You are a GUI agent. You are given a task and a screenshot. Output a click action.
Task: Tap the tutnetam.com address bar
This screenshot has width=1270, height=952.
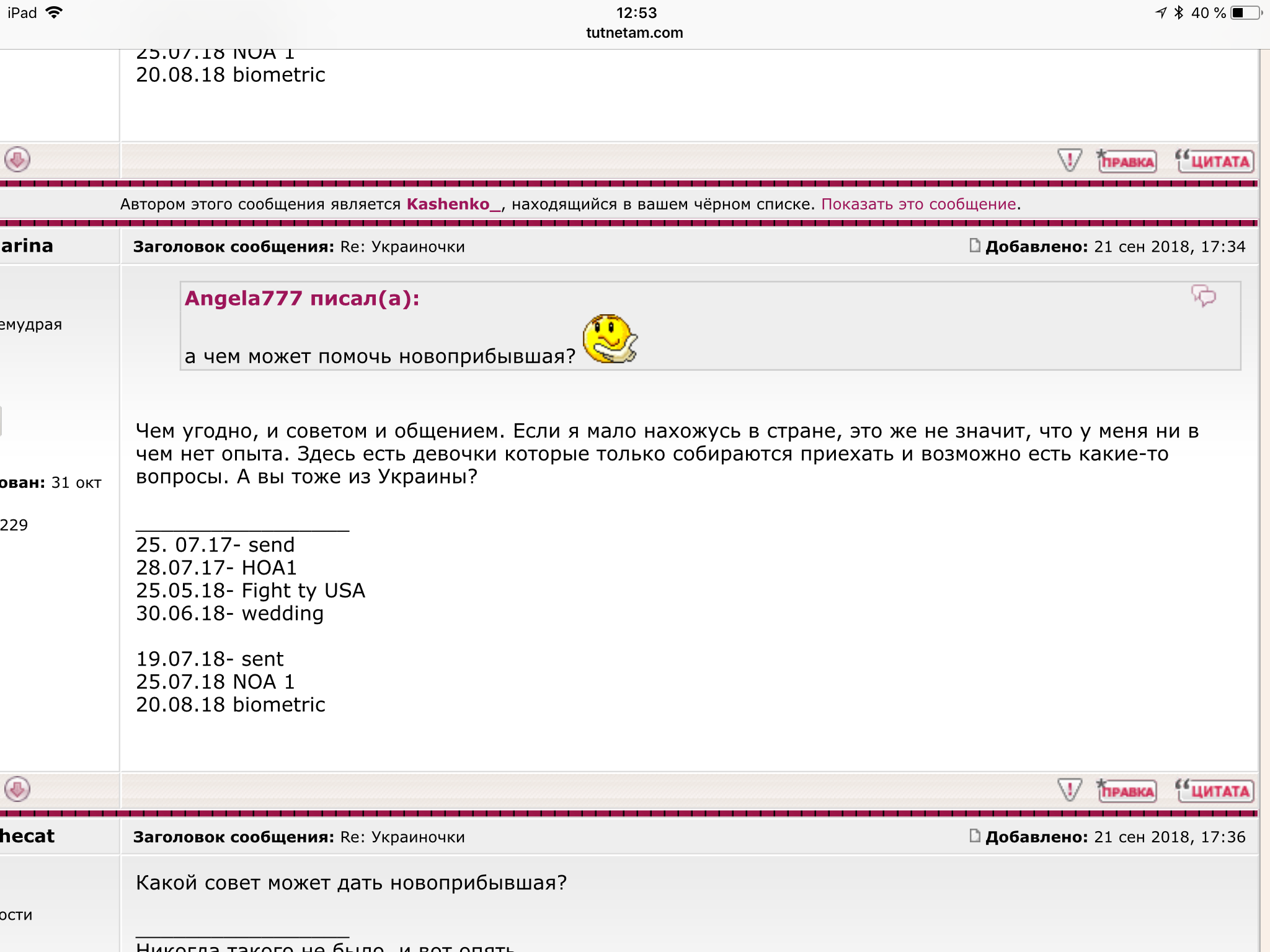click(634, 33)
